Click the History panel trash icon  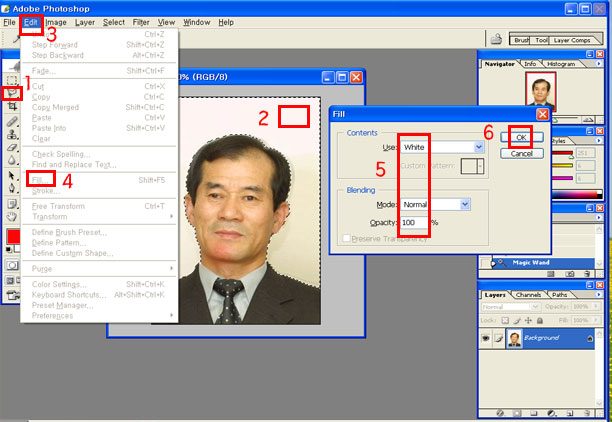(587, 274)
